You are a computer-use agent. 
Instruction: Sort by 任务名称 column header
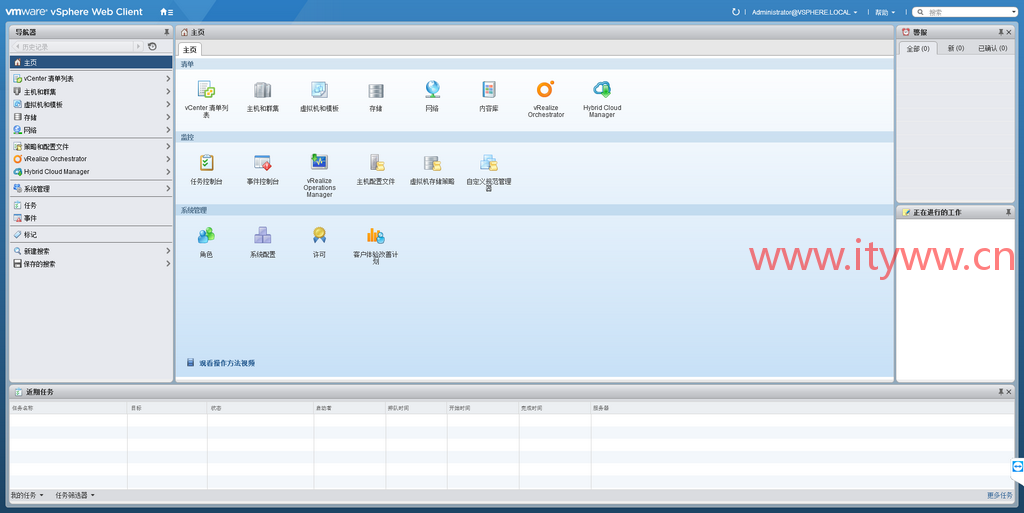coord(69,408)
